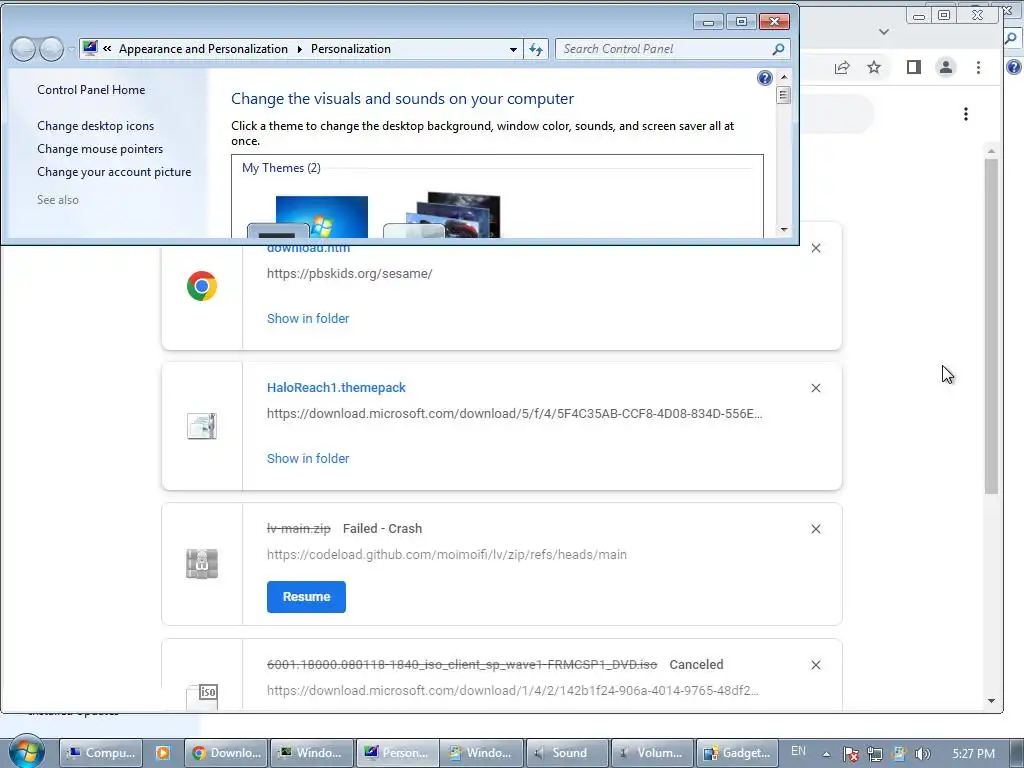Screen dimensions: 1024x768
Task: Switch to the Personalization taskbar button
Action: pyautogui.click(x=397, y=753)
